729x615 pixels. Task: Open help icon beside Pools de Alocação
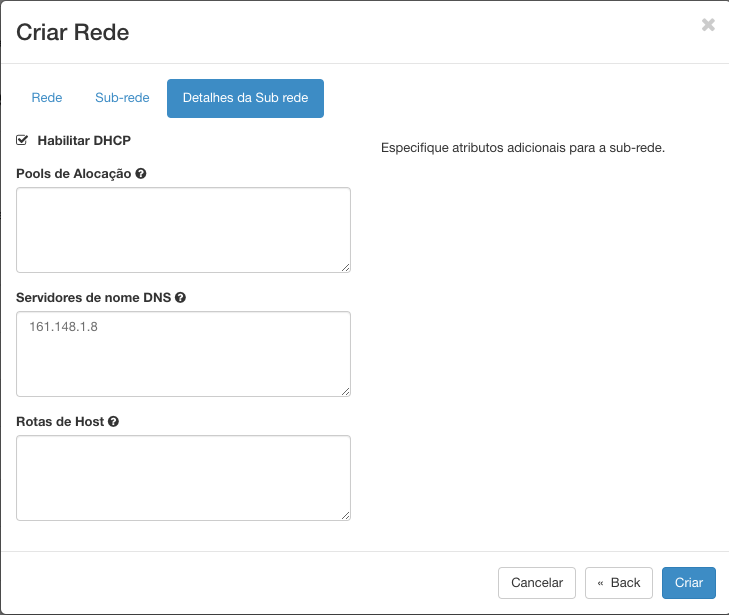(x=141, y=173)
